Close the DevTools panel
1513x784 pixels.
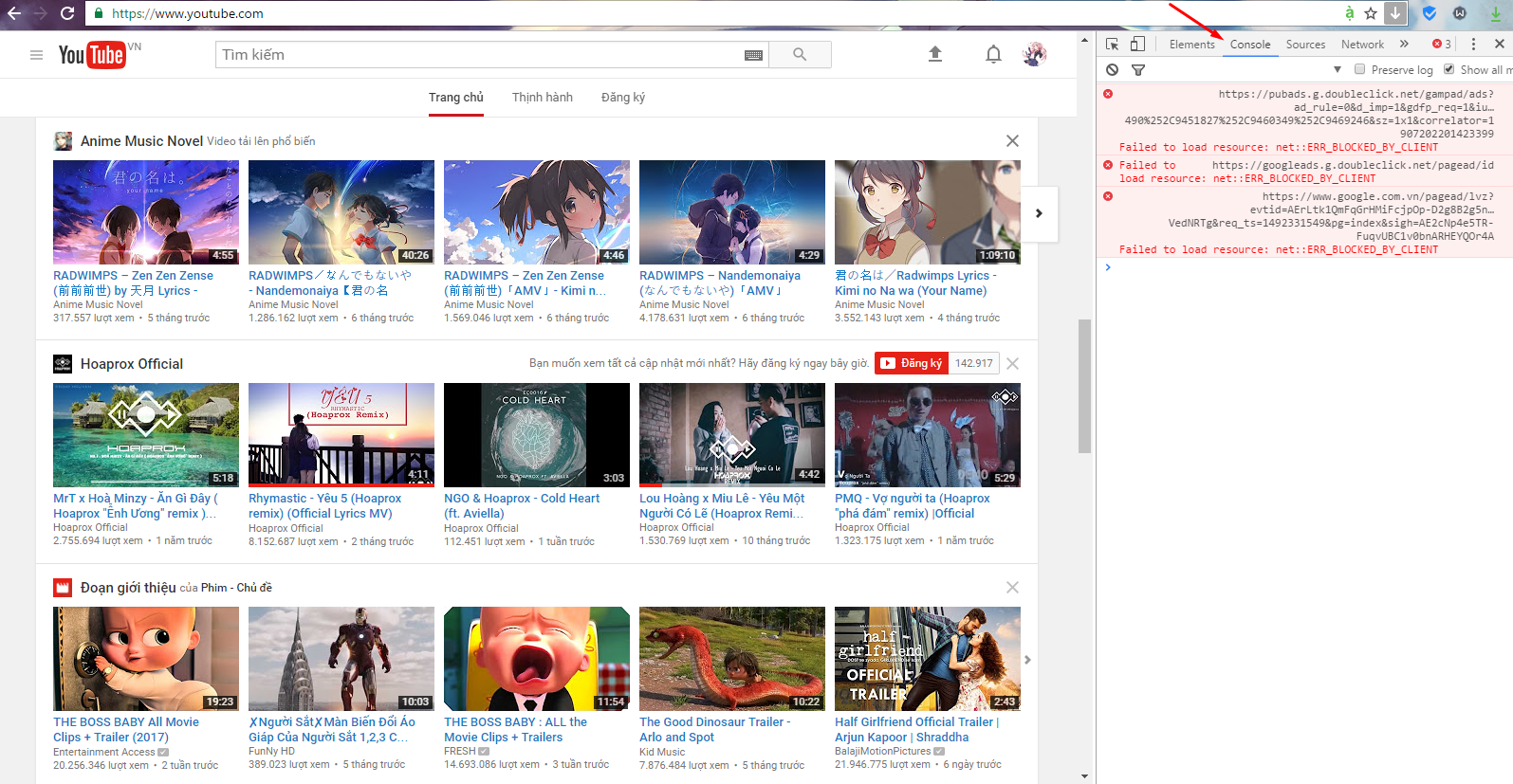(x=1500, y=44)
